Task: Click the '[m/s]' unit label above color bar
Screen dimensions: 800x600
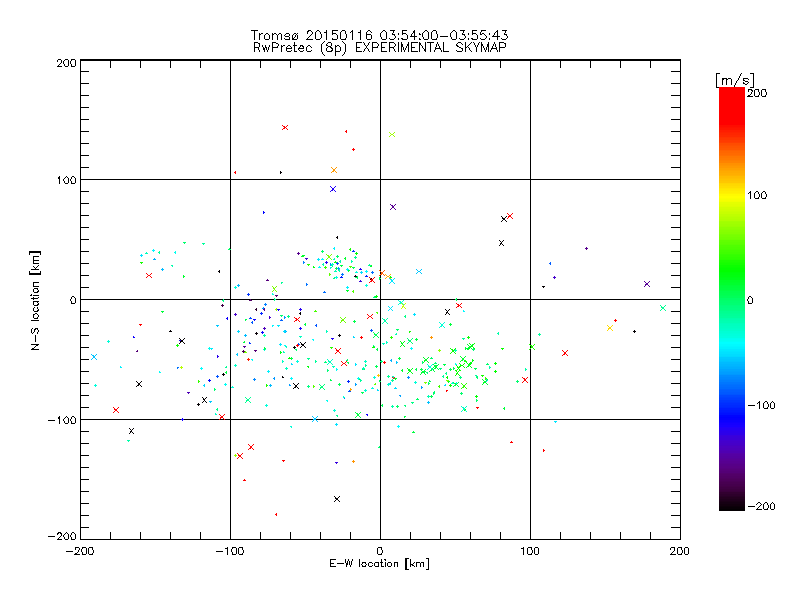Action: (735, 80)
